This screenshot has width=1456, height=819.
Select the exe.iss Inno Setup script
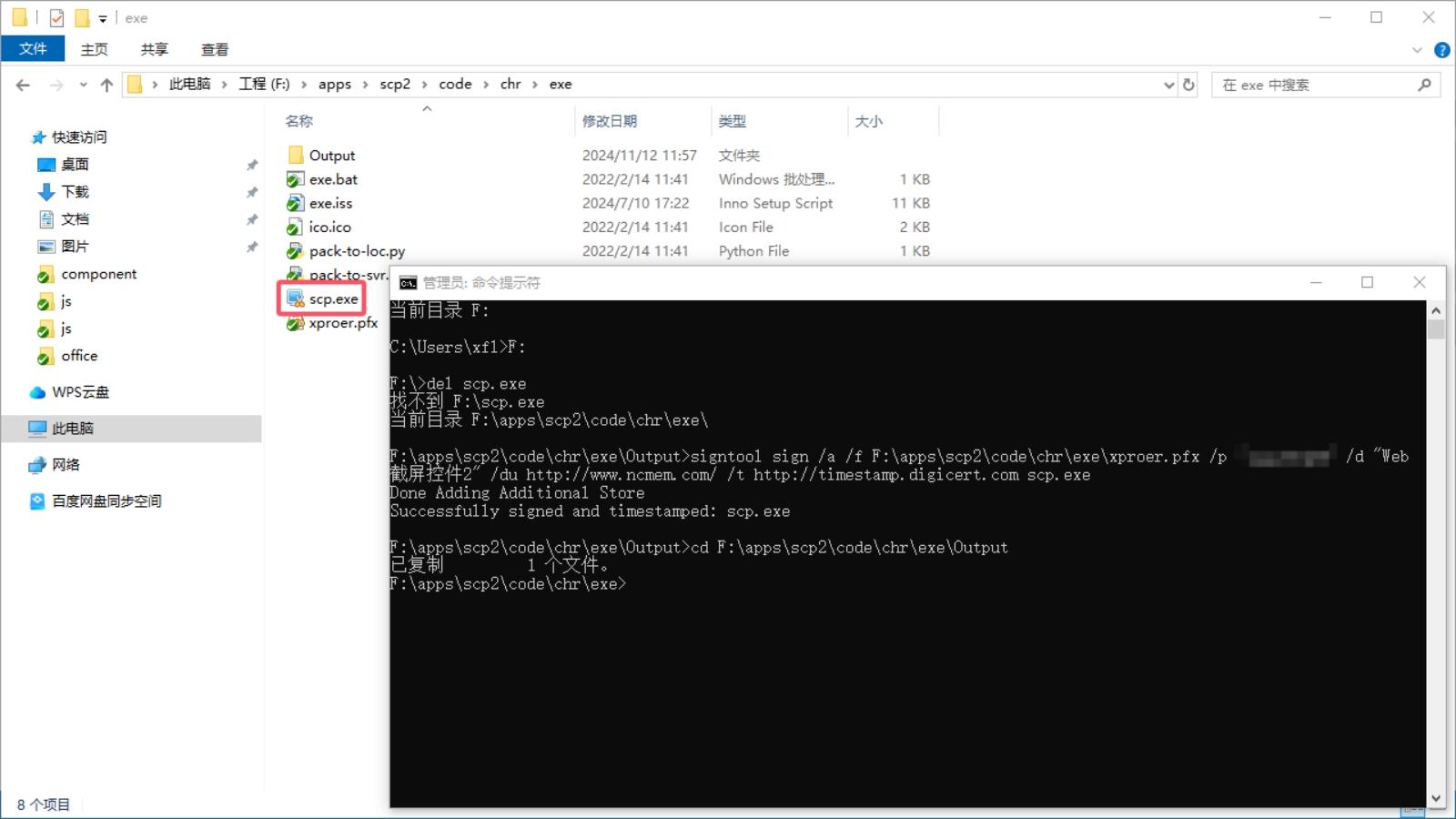pos(330,203)
